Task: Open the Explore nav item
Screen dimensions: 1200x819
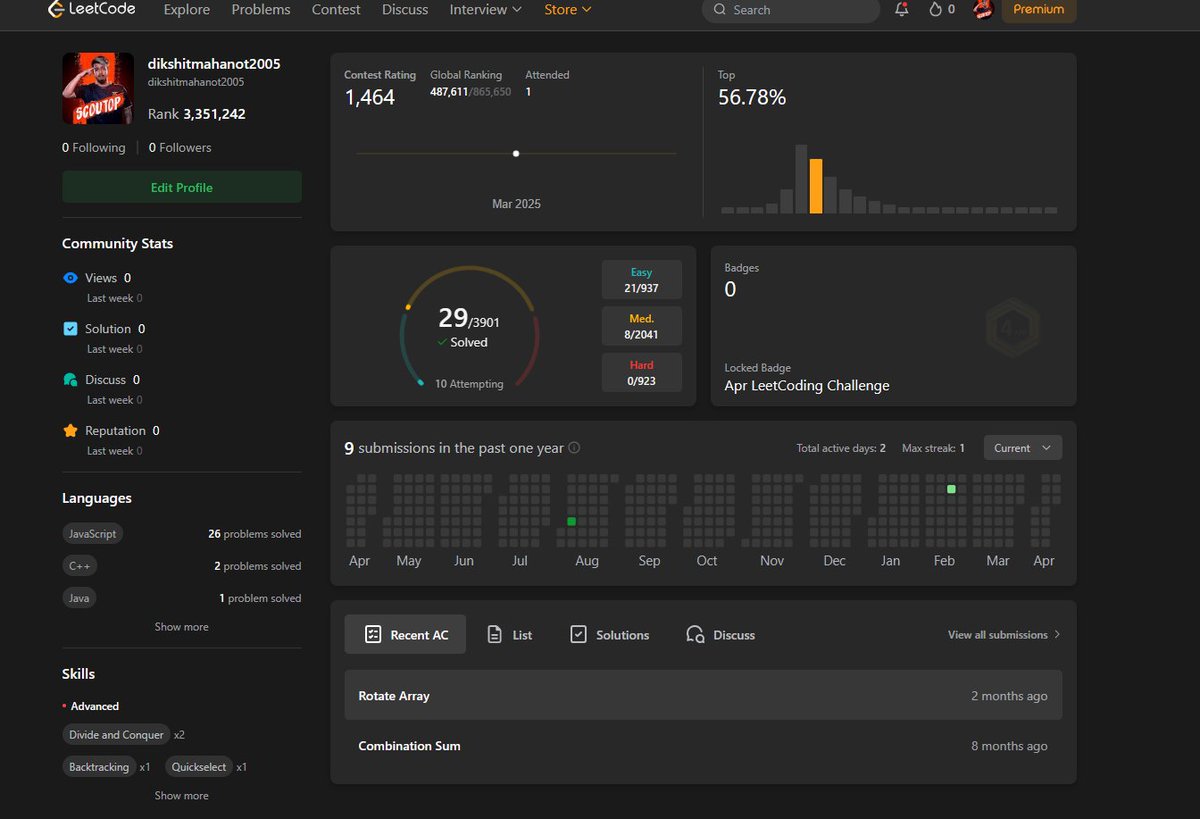Action: point(187,10)
